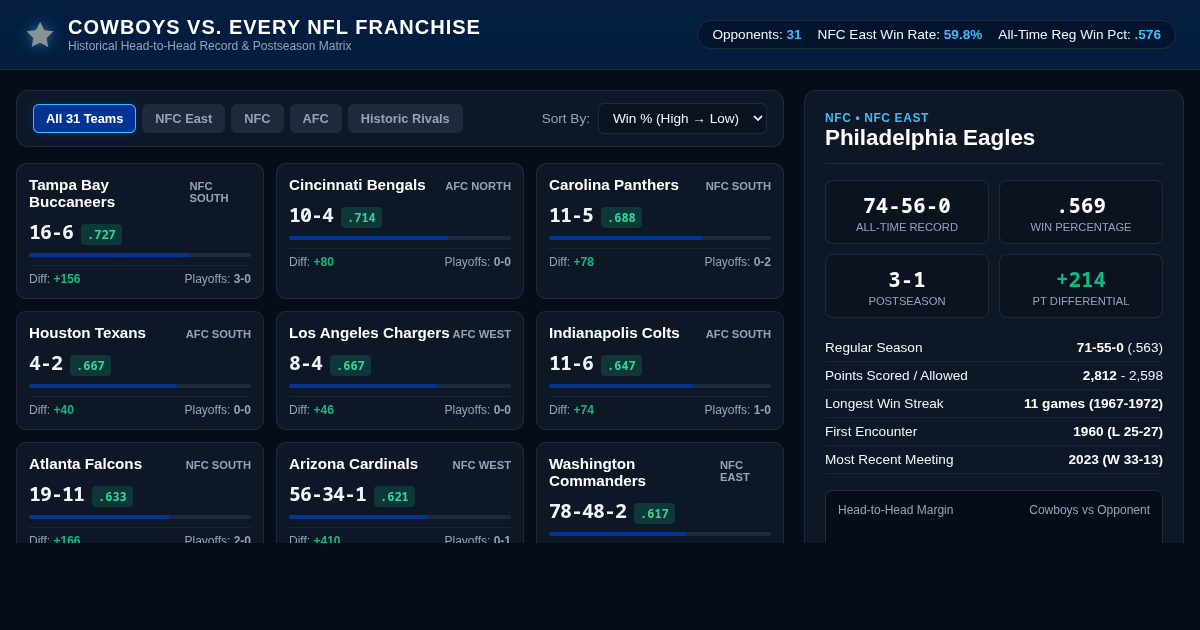Click the 3-1 Postseason tile
This screenshot has height=630, width=1200.
click(907, 286)
